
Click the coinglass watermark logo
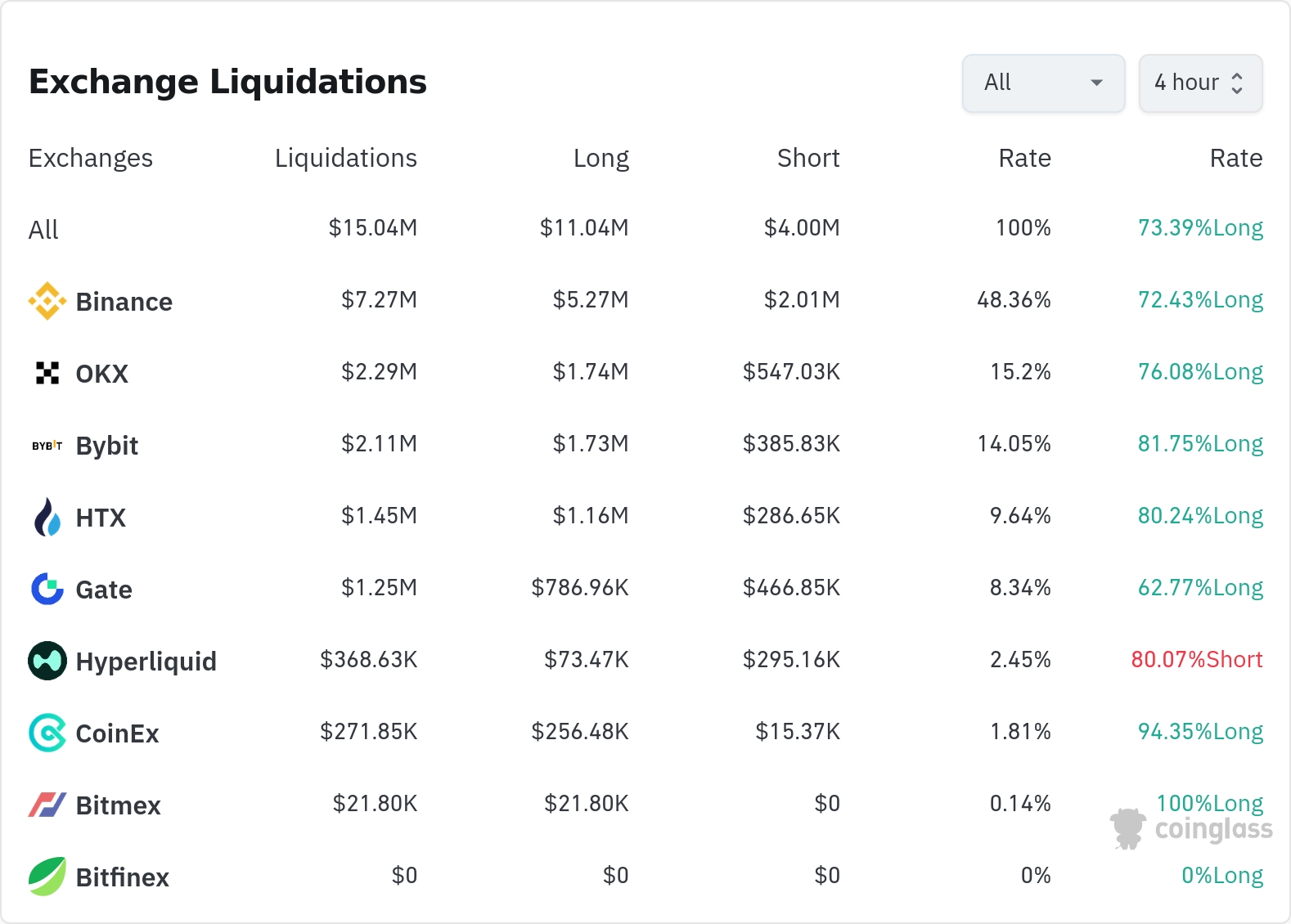[x=1191, y=829]
